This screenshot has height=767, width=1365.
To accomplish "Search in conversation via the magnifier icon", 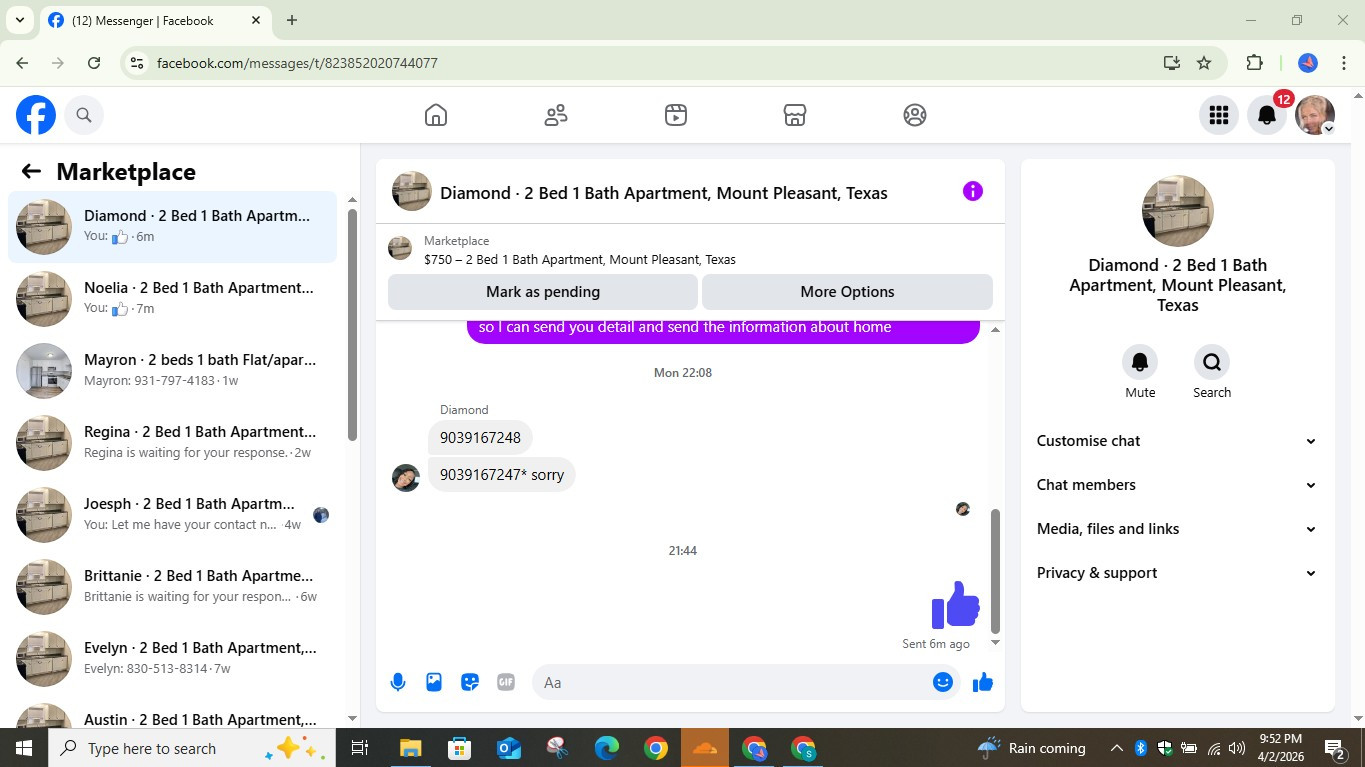I will (1212, 362).
